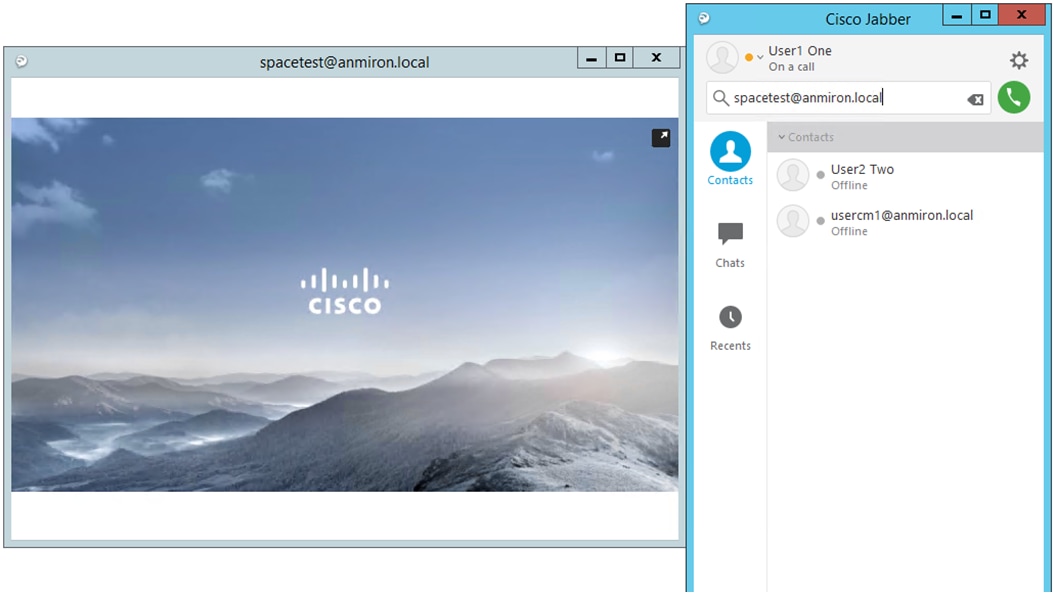The width and height of the screenshot is (1054, 603).
Task: Close the spacetest@anmiron.local call window
Action: point(657,58)
